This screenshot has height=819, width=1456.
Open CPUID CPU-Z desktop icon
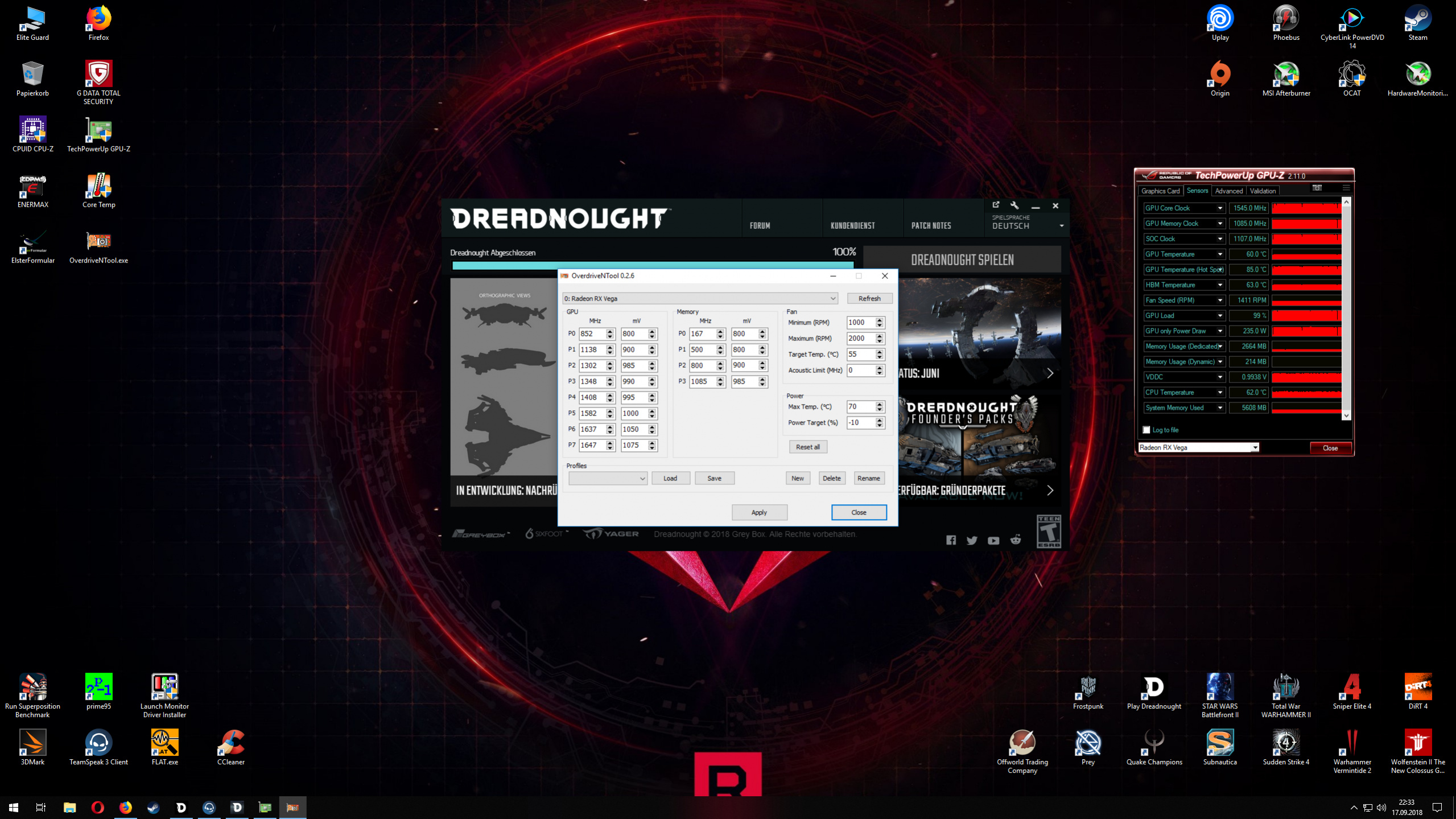coord(32,135)
